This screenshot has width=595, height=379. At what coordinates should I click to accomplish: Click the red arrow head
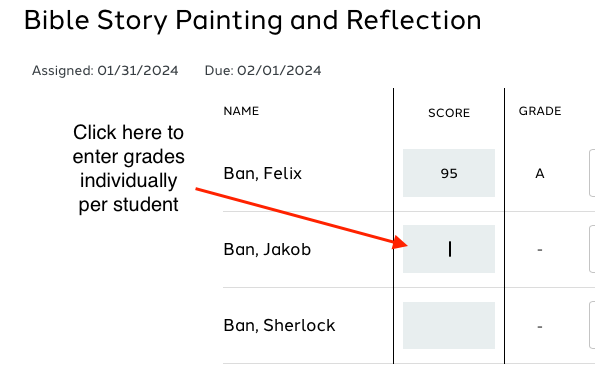400,242
